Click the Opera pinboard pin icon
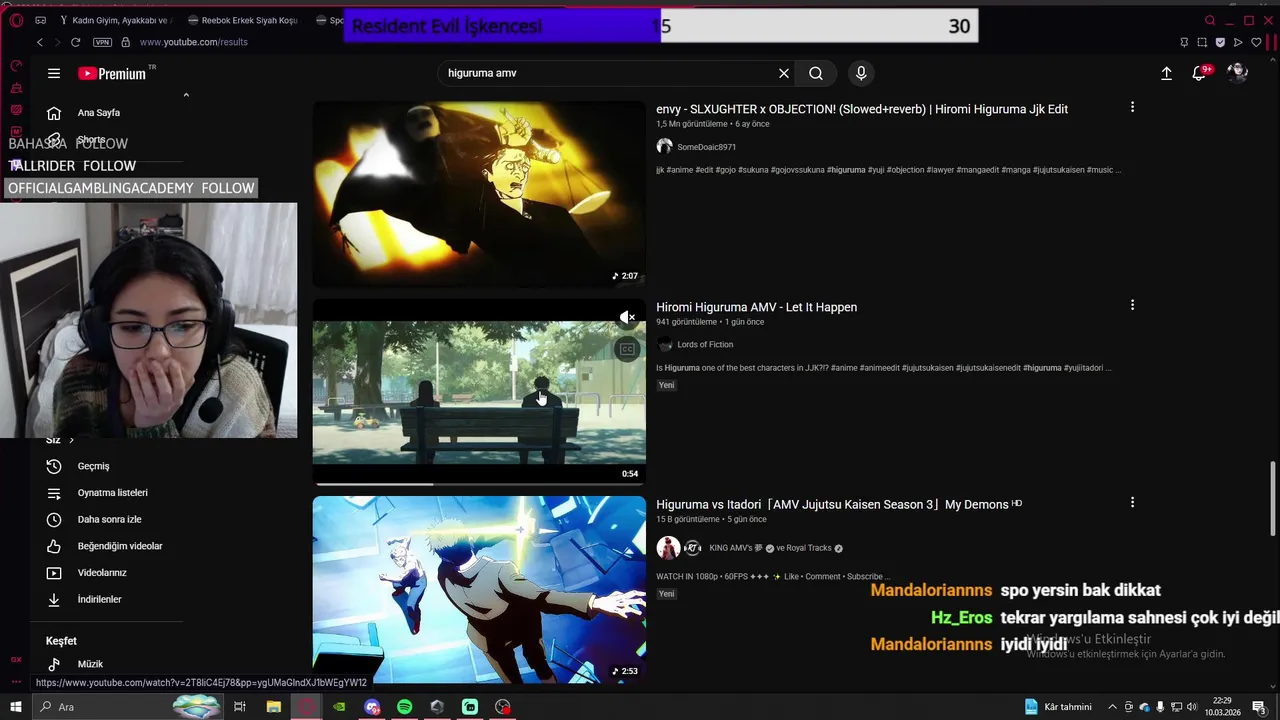The width and height of the screenshot is (1280, 720). coord(1184,42)
